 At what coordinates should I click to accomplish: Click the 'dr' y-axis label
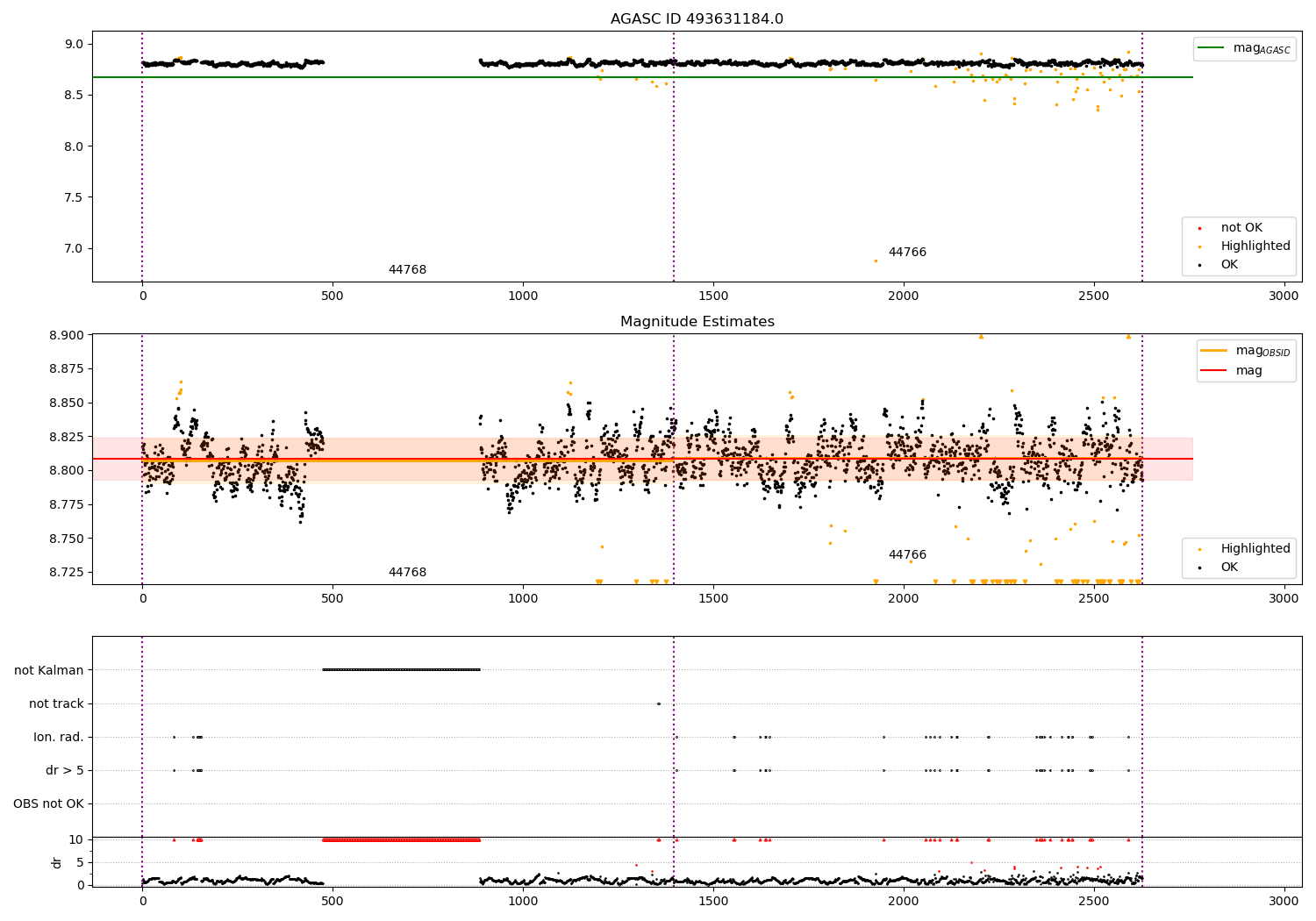tap(57, 862)
